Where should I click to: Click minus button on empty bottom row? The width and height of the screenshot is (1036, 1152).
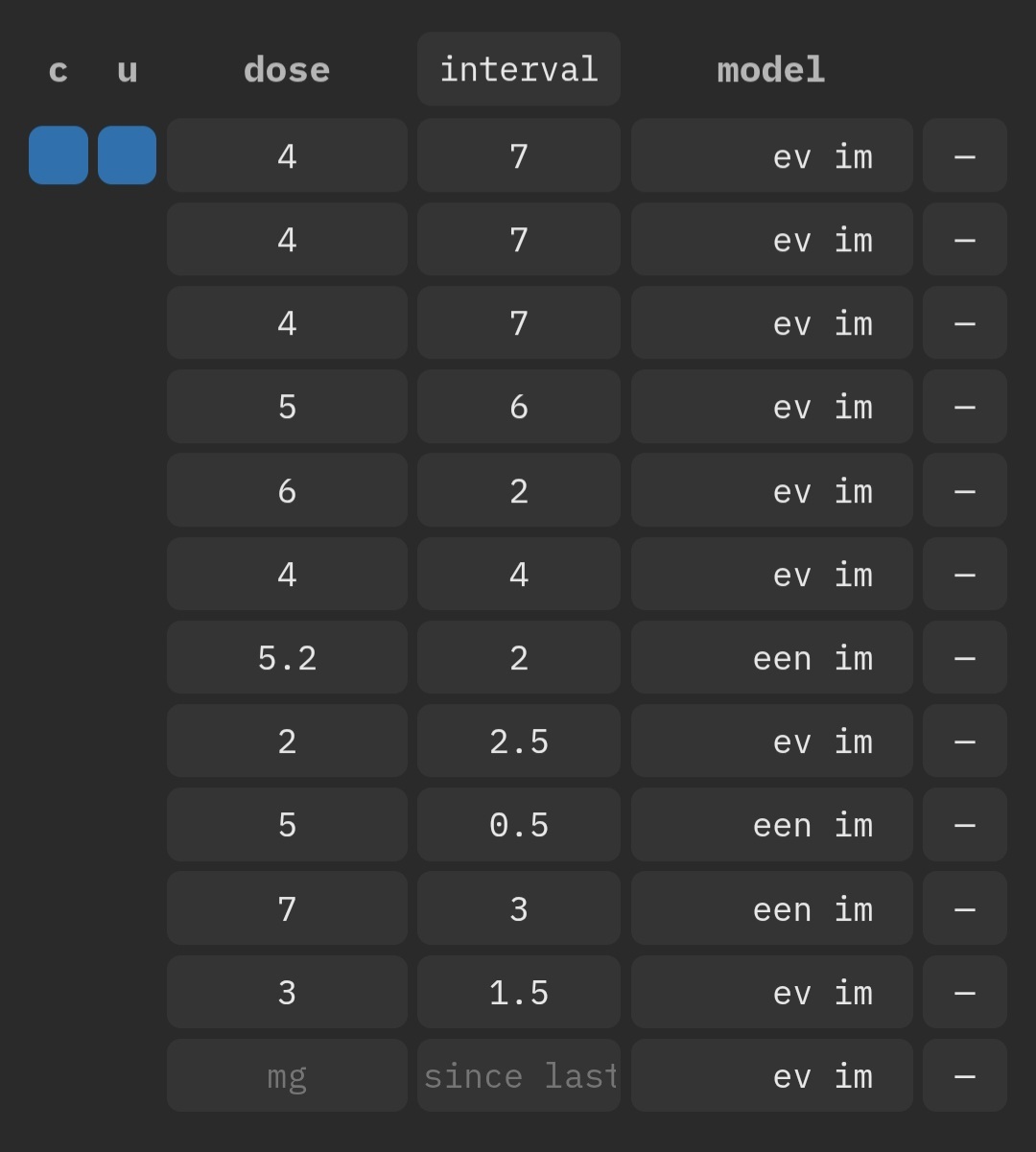pos(964,1075)
